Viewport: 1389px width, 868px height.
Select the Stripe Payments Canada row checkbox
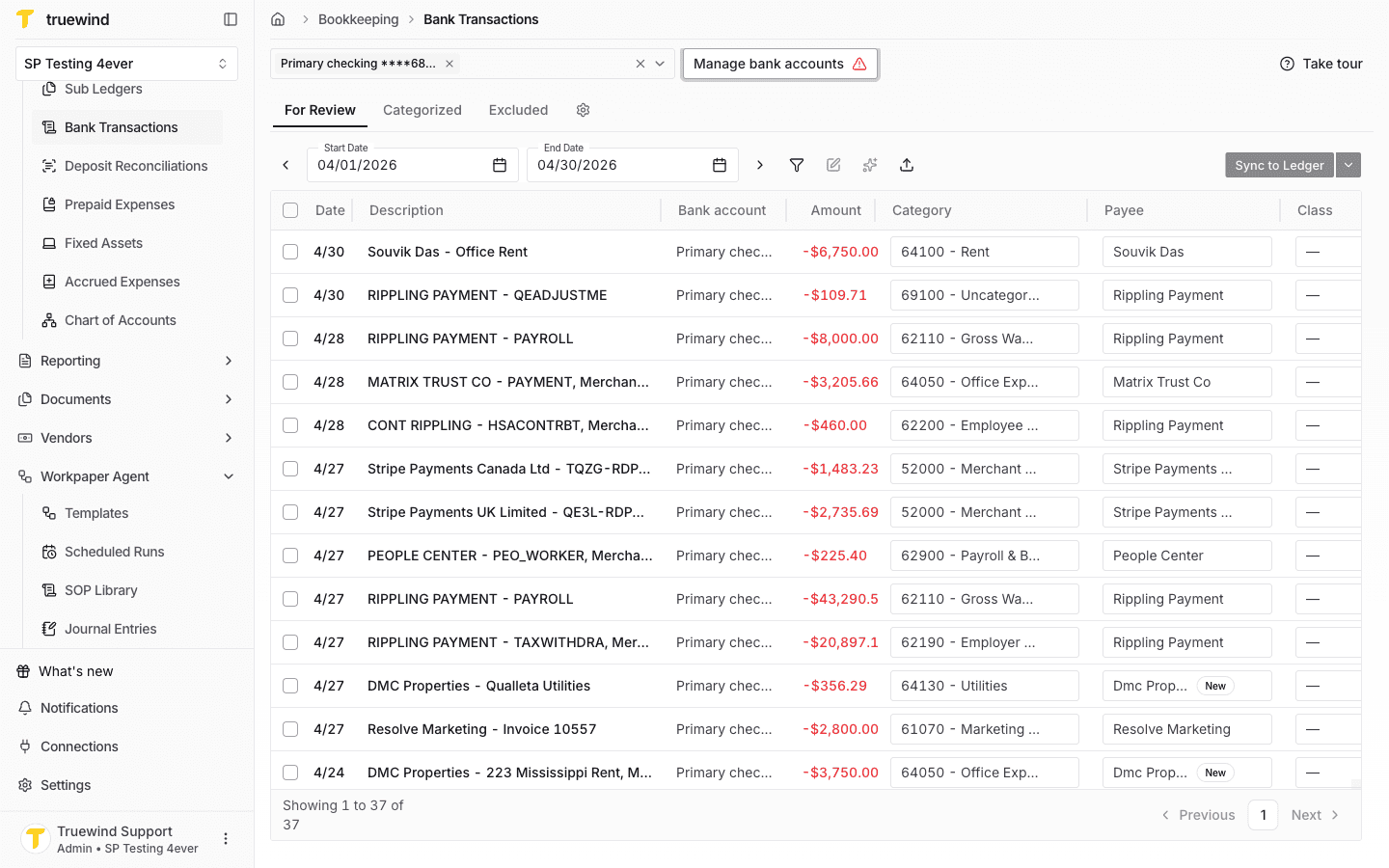pos(290,469)
